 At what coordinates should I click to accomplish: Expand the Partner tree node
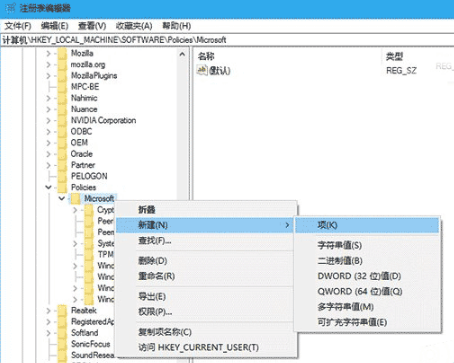(x=48, y=165)
